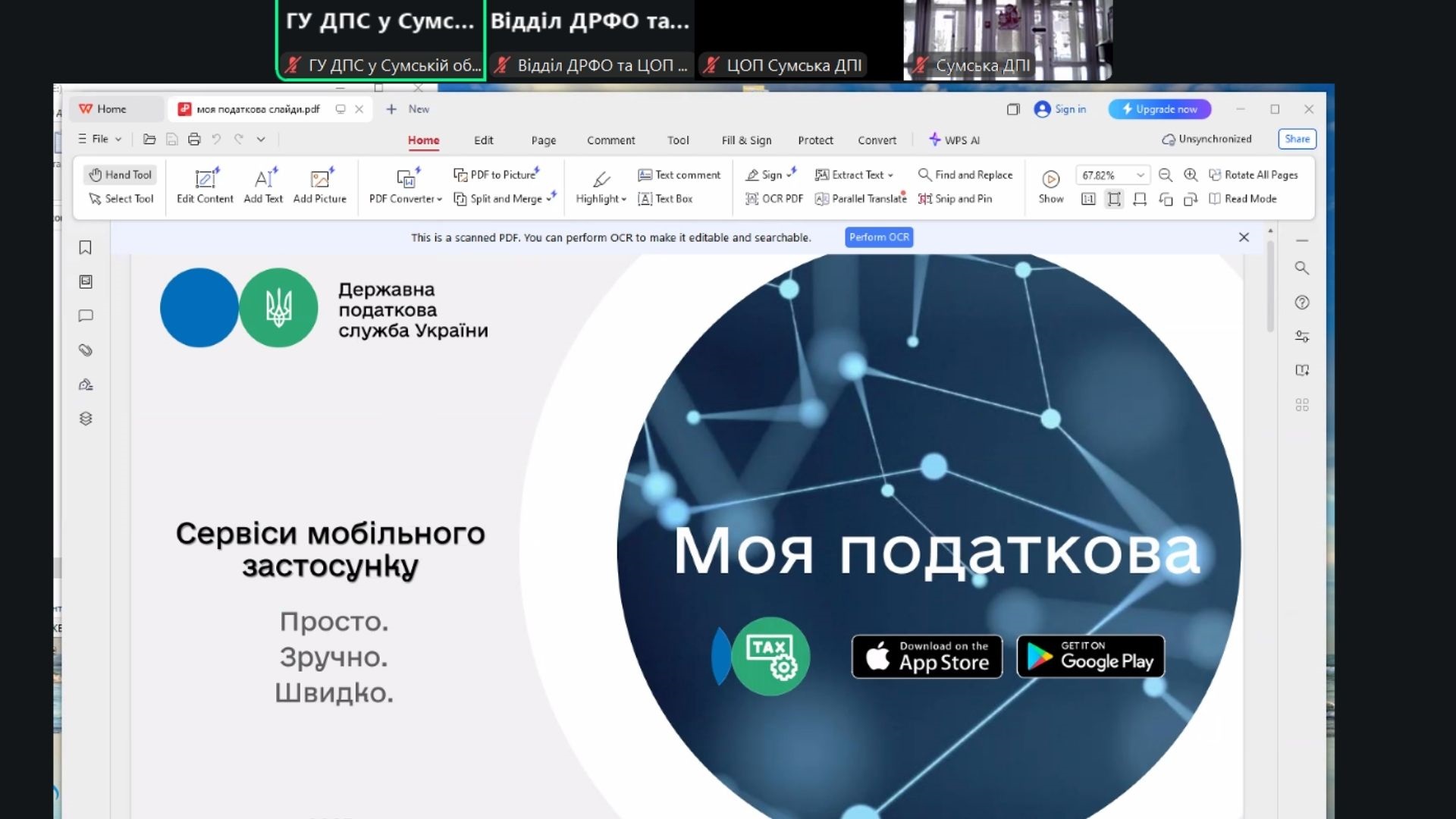Toggle Read Mode
The height and width of the screenshot is (819, 1456).
1243,199
